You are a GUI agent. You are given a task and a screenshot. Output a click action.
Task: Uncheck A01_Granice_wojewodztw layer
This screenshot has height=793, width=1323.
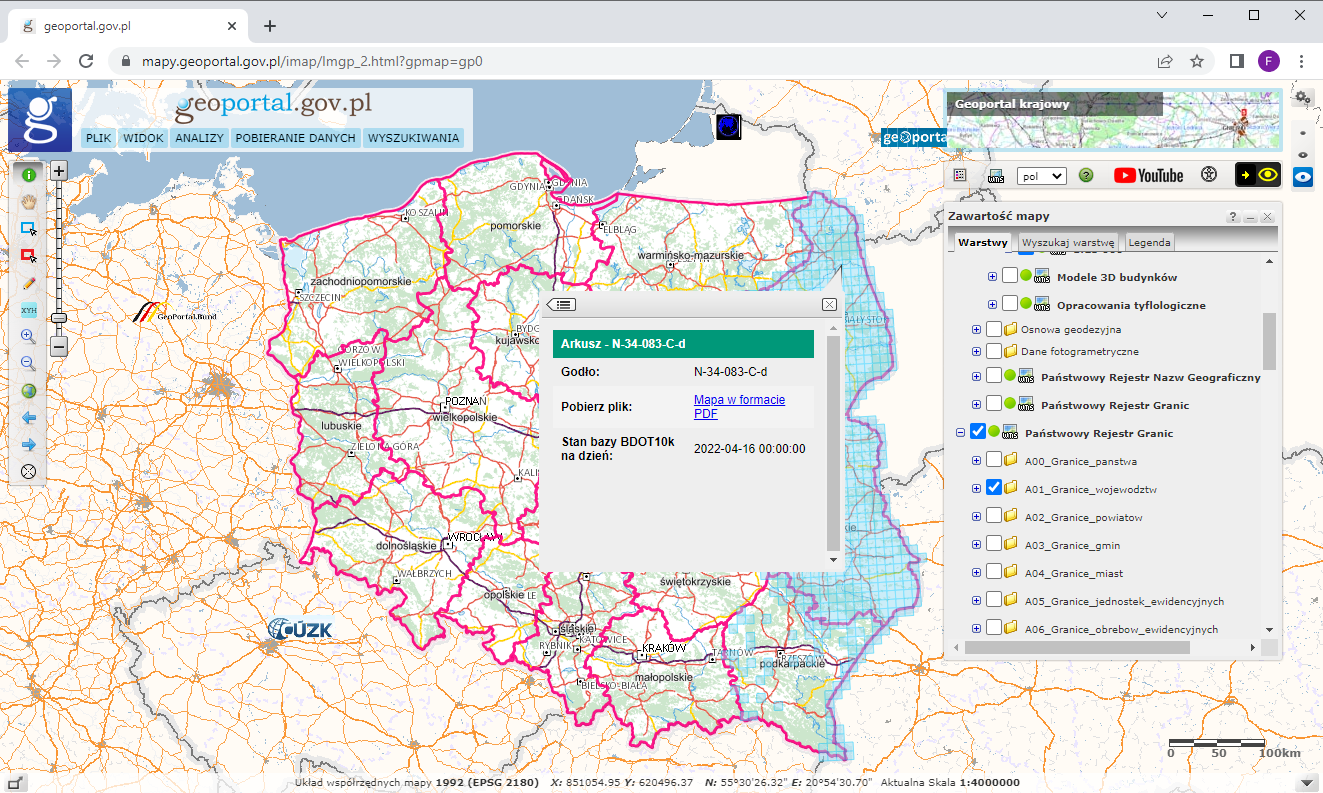(x=994, y=489)
